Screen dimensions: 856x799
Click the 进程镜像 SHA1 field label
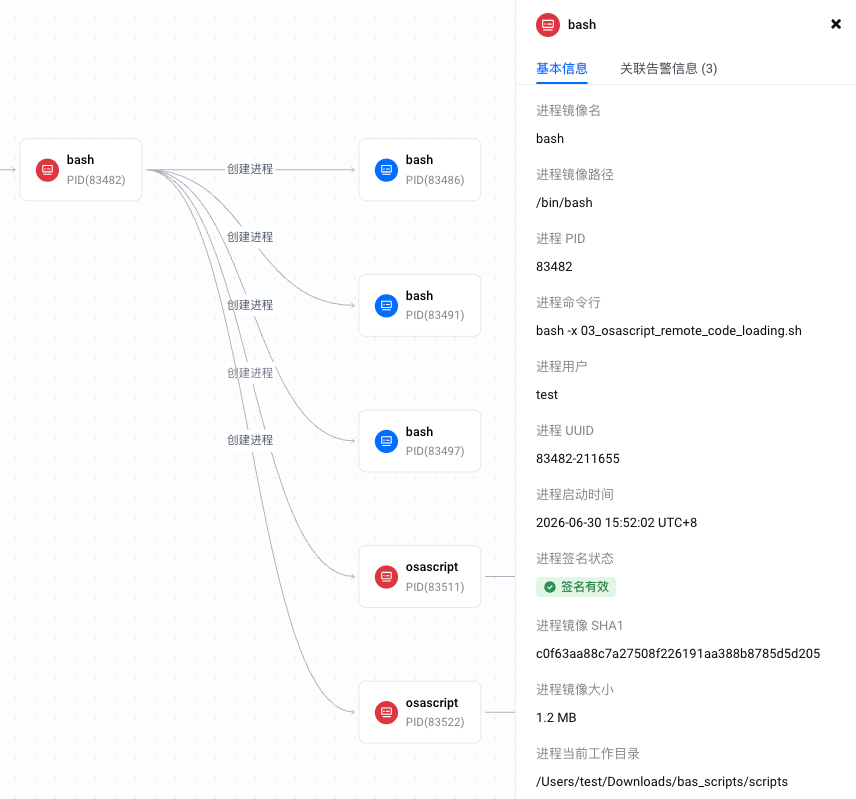(579, 625)
